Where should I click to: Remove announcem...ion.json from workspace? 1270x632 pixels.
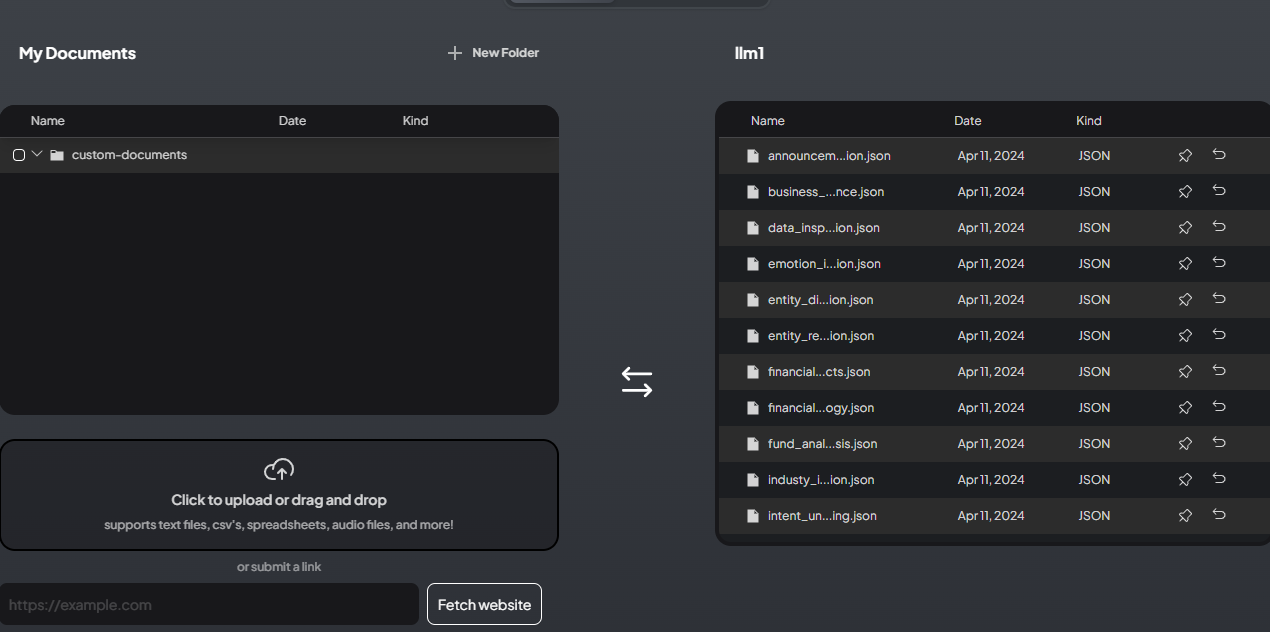click(x=1219, y=155)
